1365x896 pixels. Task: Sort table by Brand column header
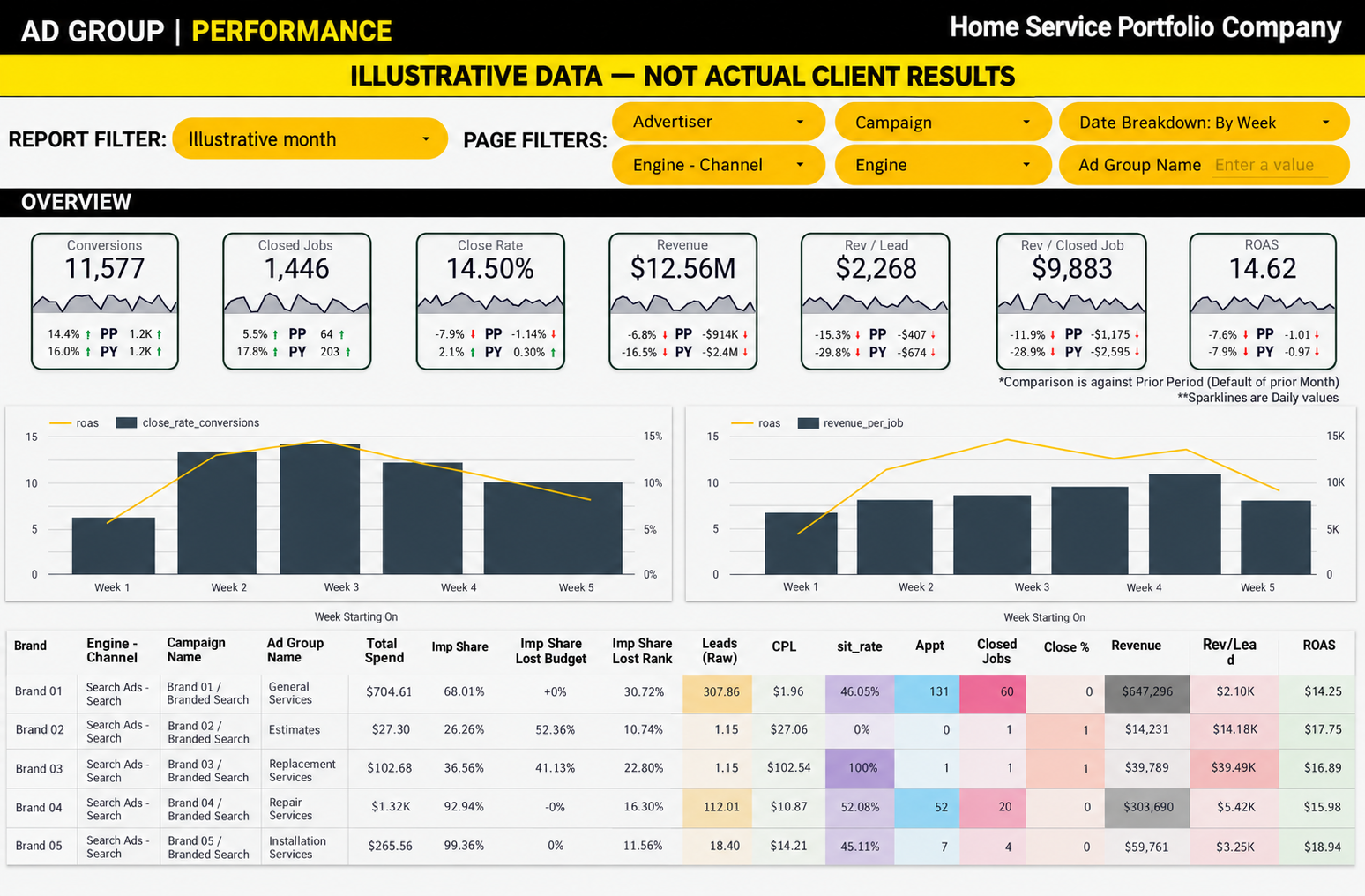pos(31,646)
